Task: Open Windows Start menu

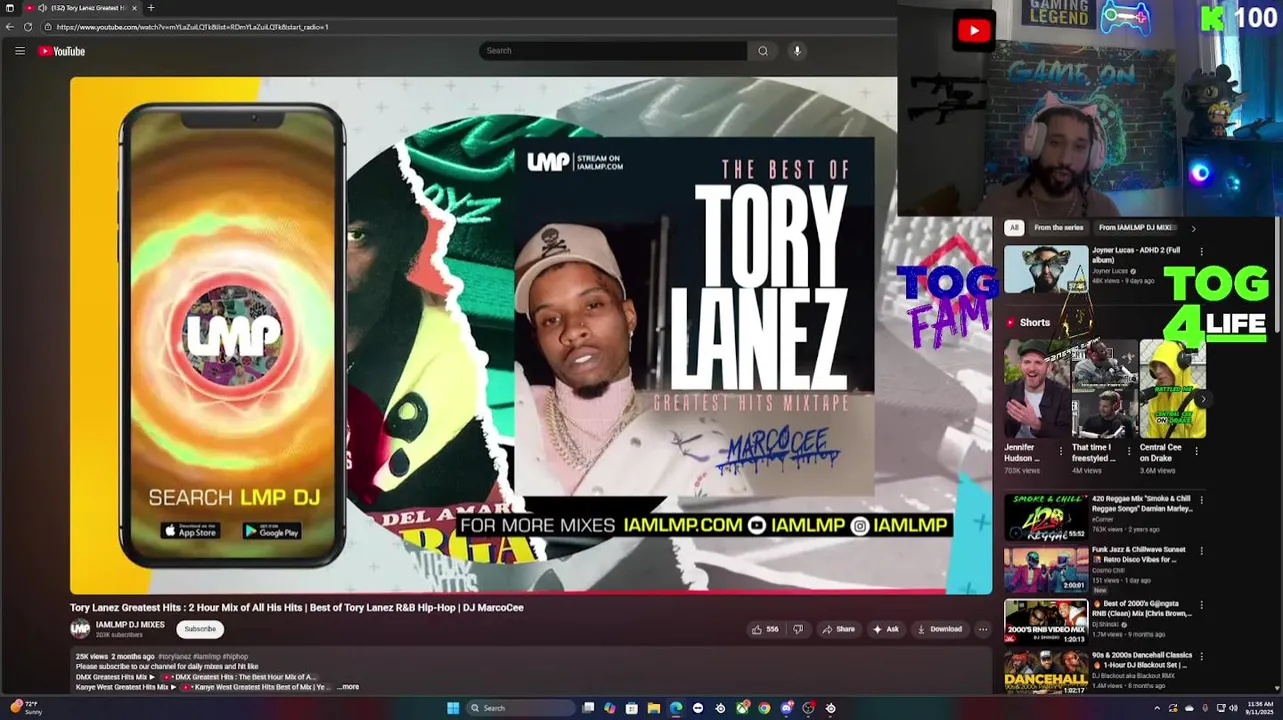Action: tap(453, 708)
